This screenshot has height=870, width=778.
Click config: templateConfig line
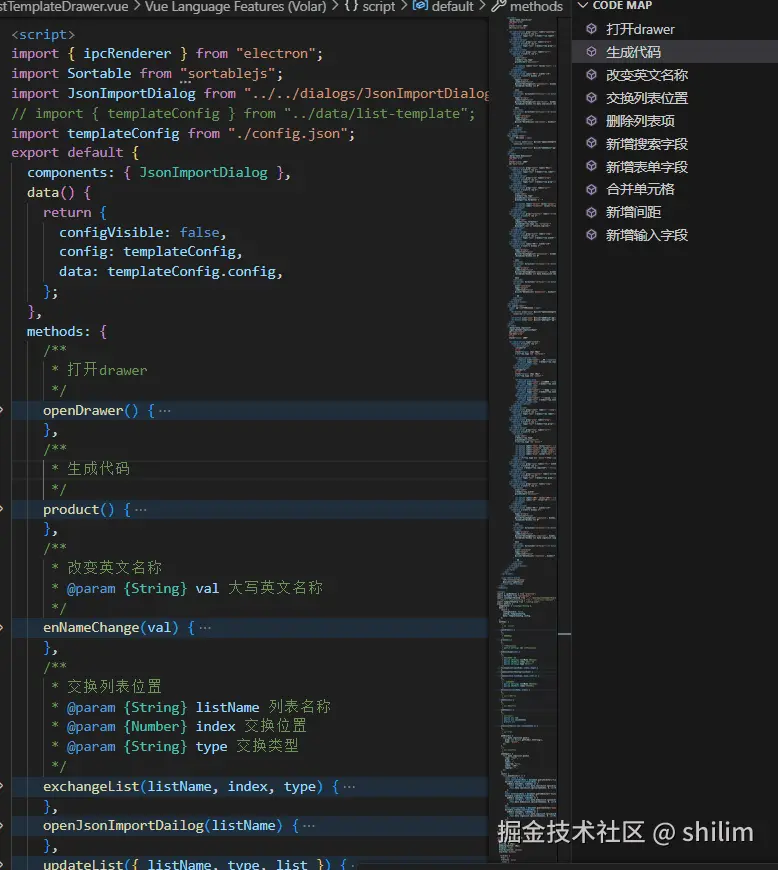151,251
